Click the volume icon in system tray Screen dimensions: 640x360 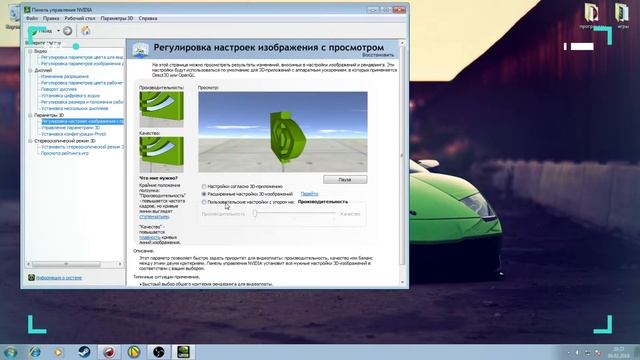578,352
